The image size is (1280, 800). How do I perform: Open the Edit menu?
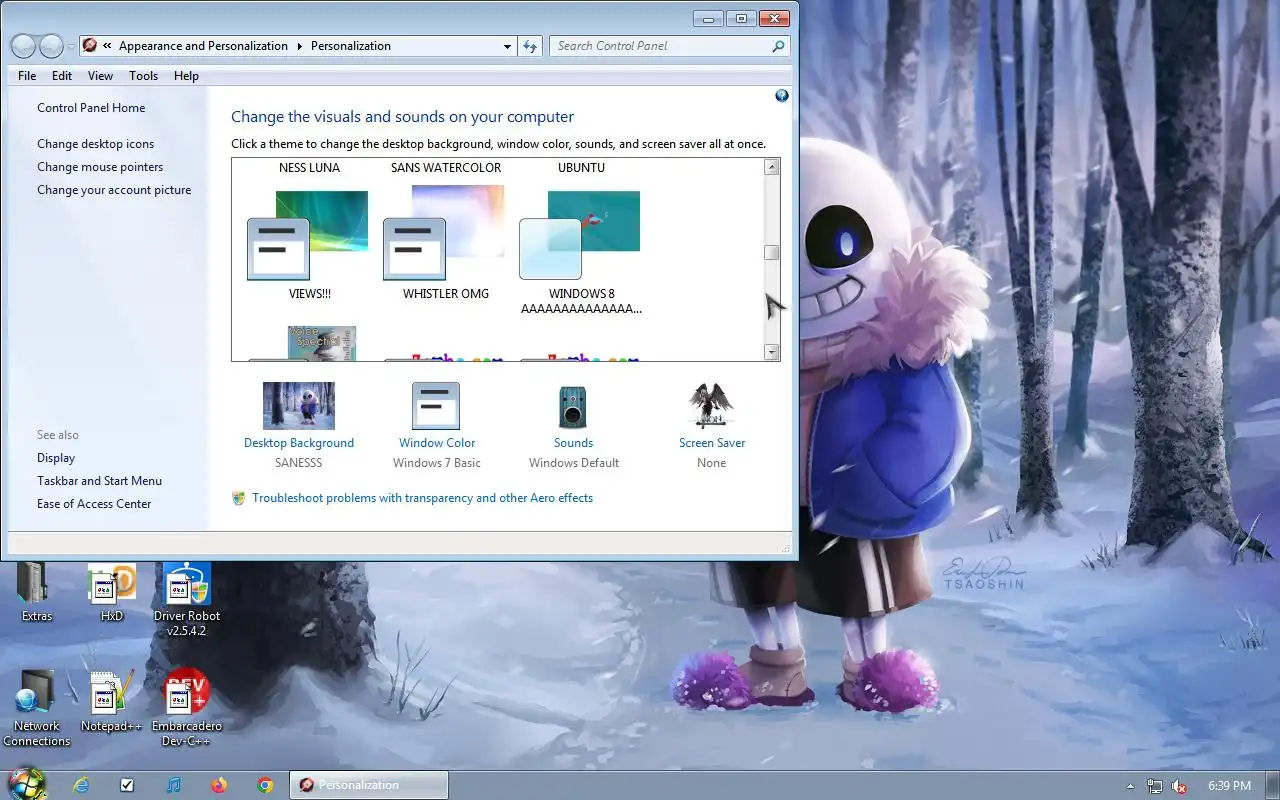[62, 76]
